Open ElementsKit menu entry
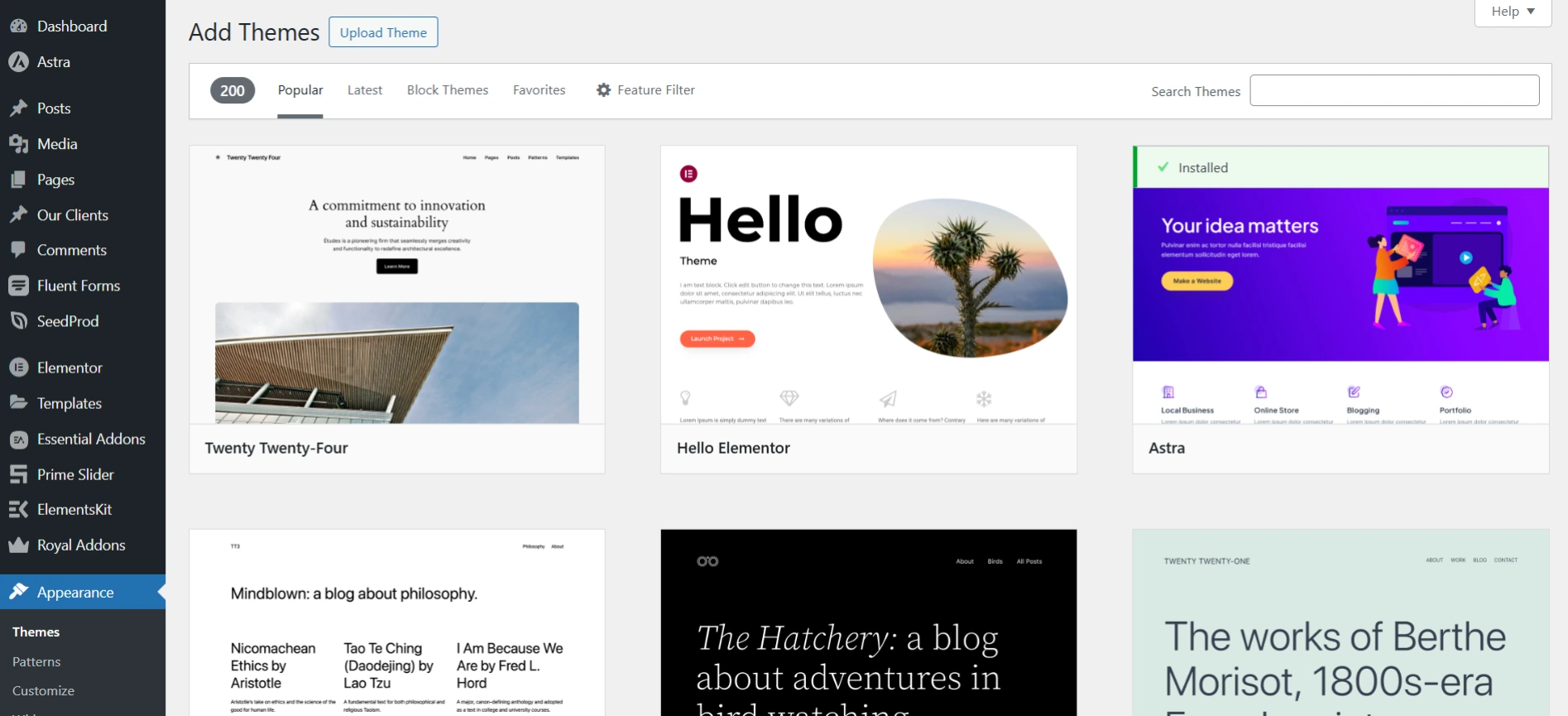Viewport: 1568px width, 716px height. (74, 509)
